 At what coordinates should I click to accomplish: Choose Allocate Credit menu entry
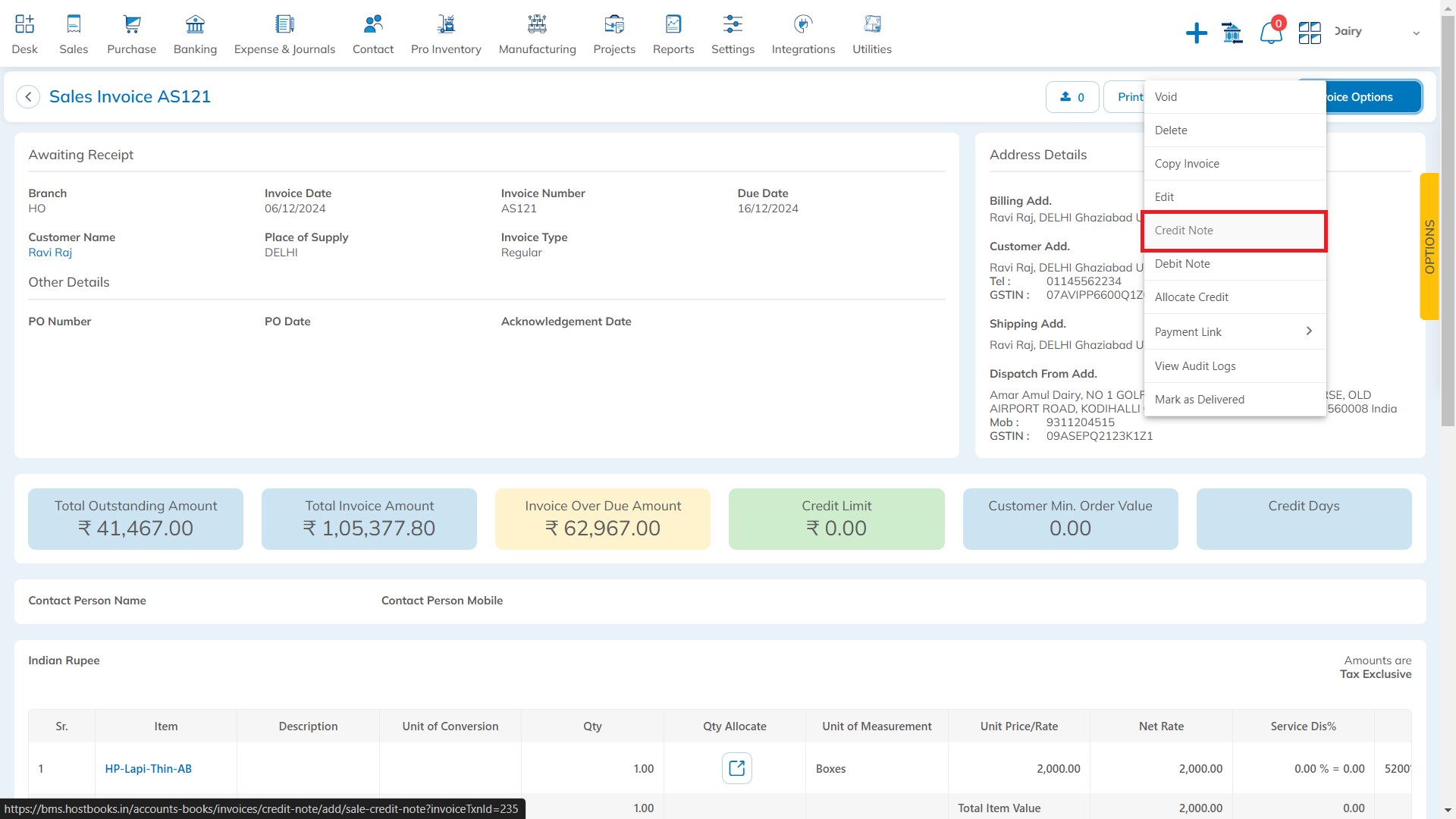point(1235,297)
